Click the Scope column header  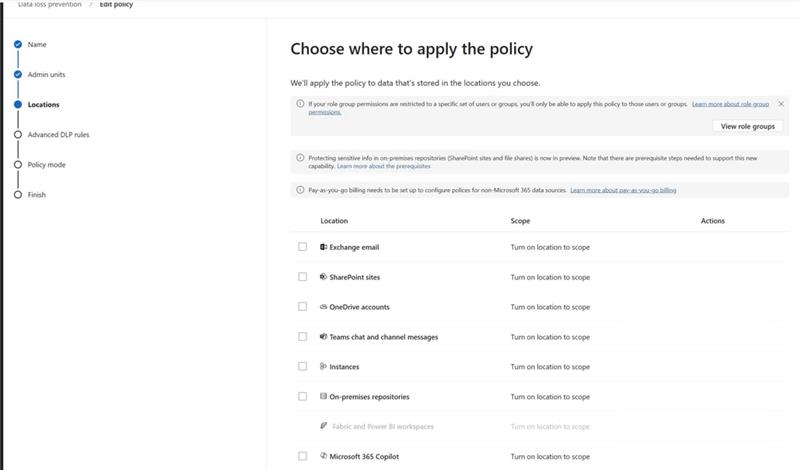520,221
